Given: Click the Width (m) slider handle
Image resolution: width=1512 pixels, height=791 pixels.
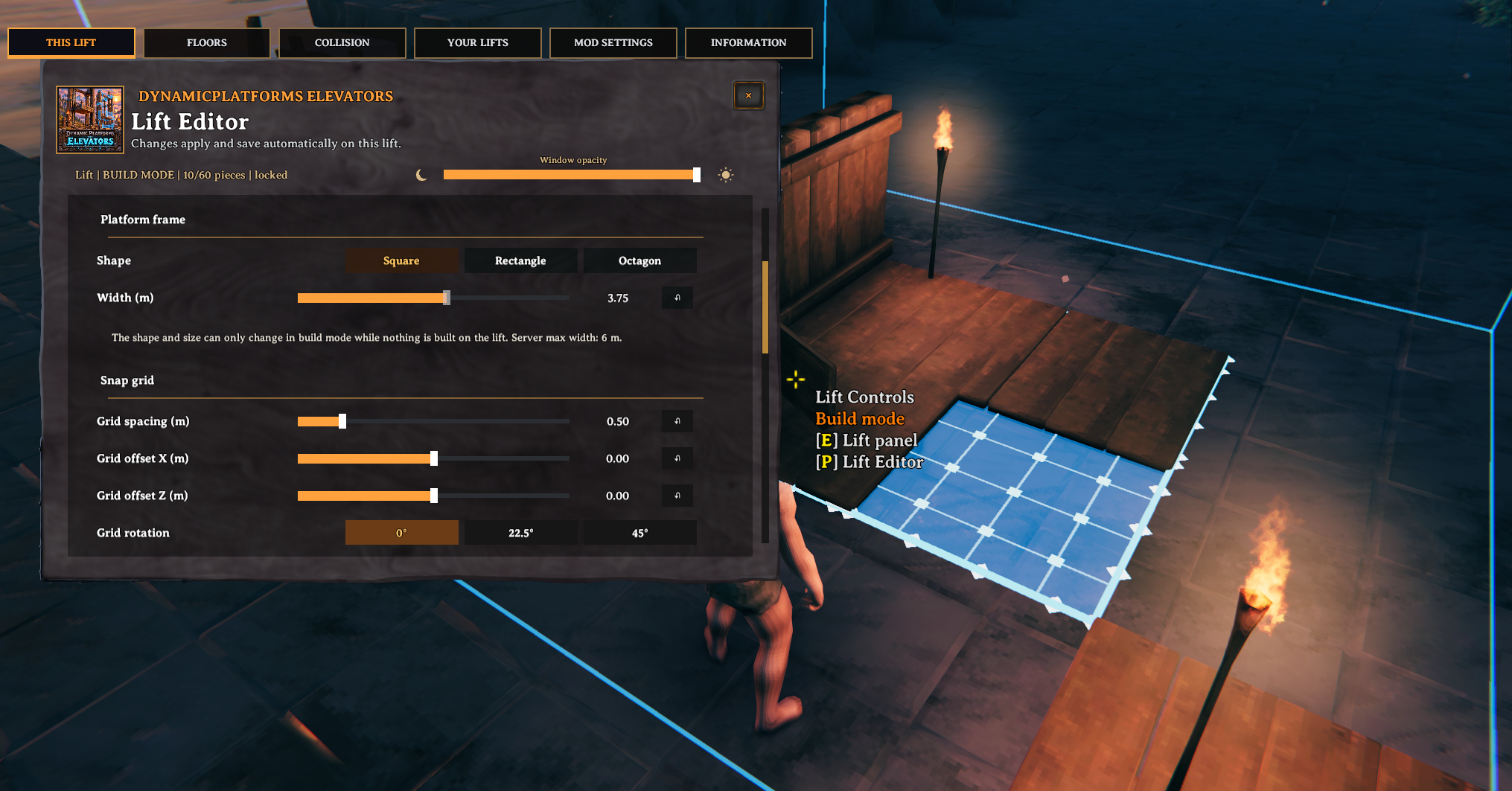Looking at the screenshot, I should click(447, 298).
